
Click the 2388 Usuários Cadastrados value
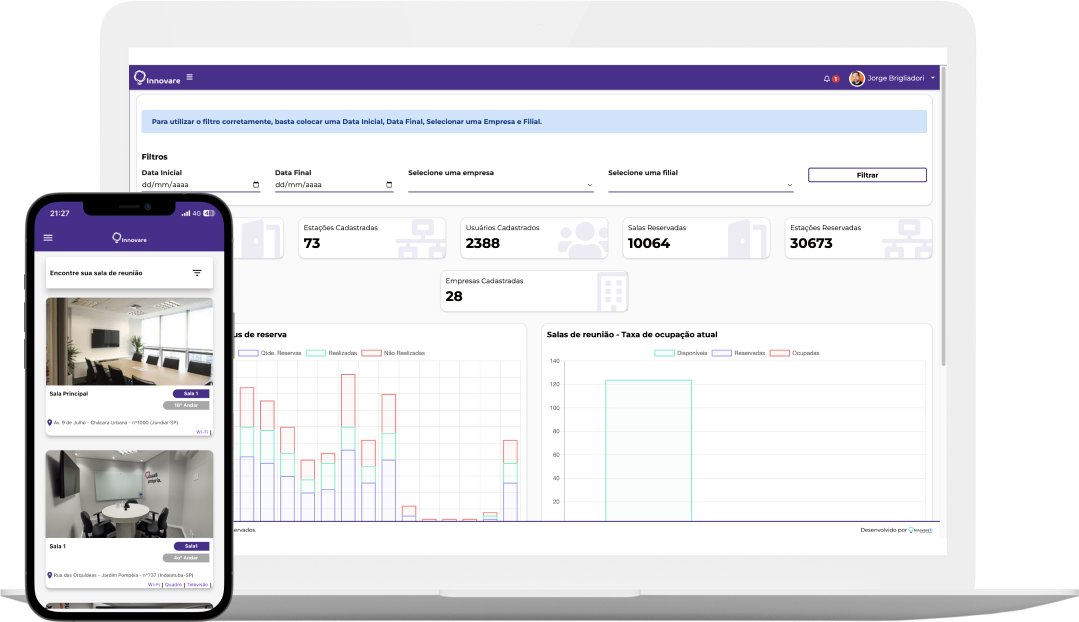click(482, 244)
